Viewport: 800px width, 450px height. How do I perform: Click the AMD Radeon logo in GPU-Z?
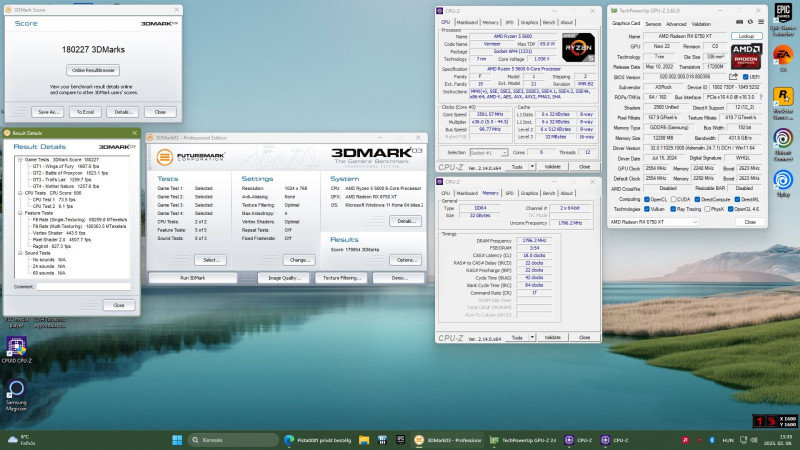click(746, 56)
